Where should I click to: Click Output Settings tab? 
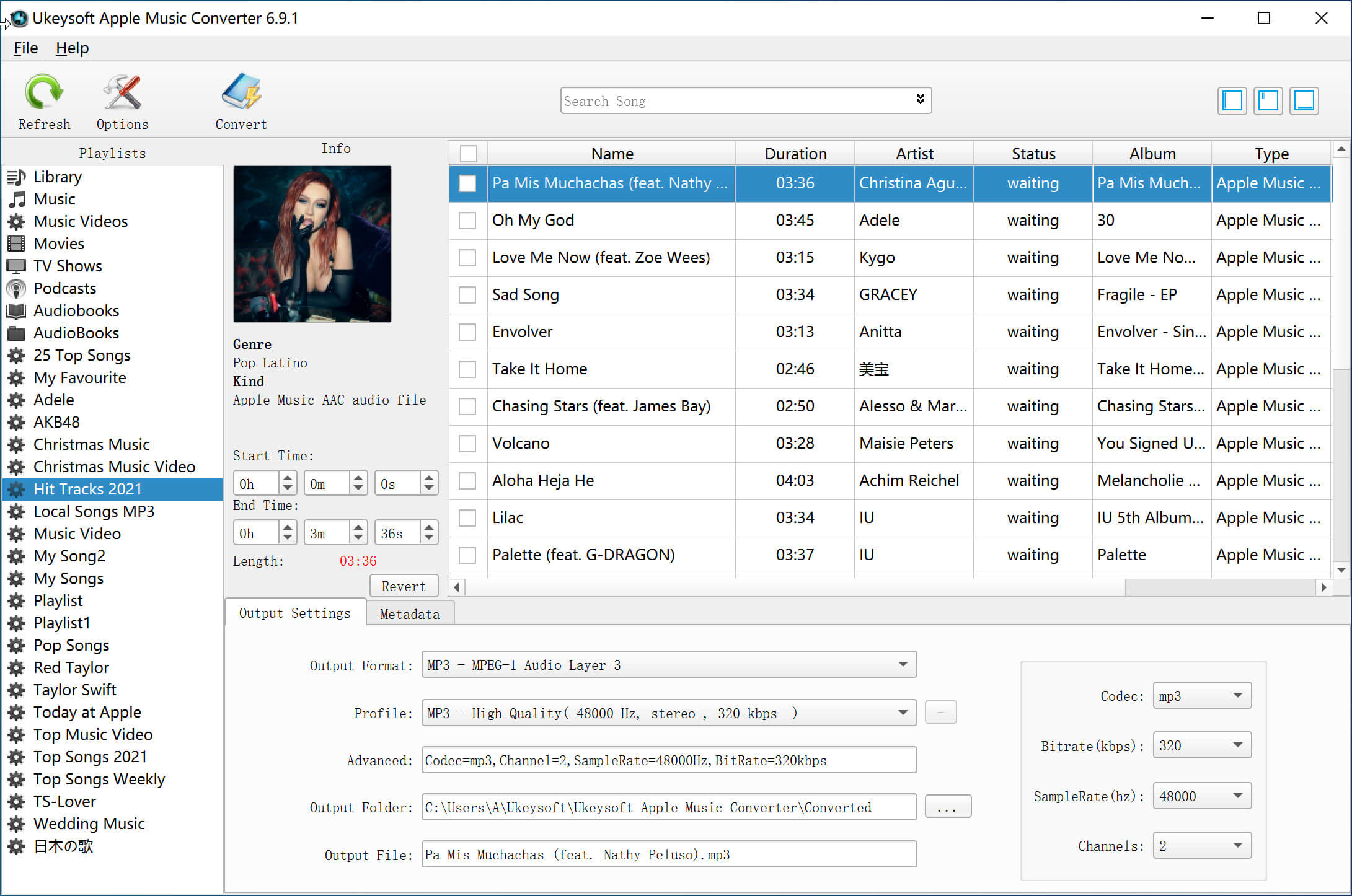tap(294, 613)
